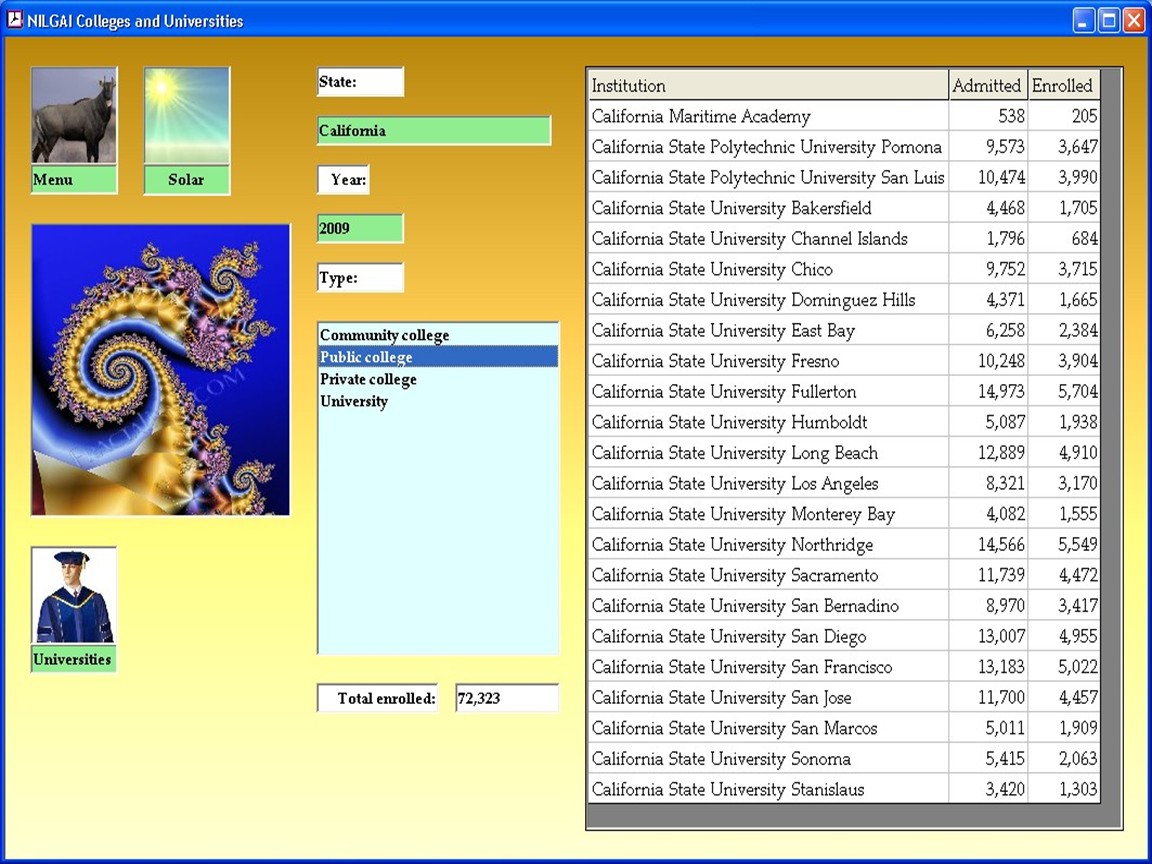The image size is (1152, 864).
Task: Sort by the Admitted column header
Action: tap(986, 86)
